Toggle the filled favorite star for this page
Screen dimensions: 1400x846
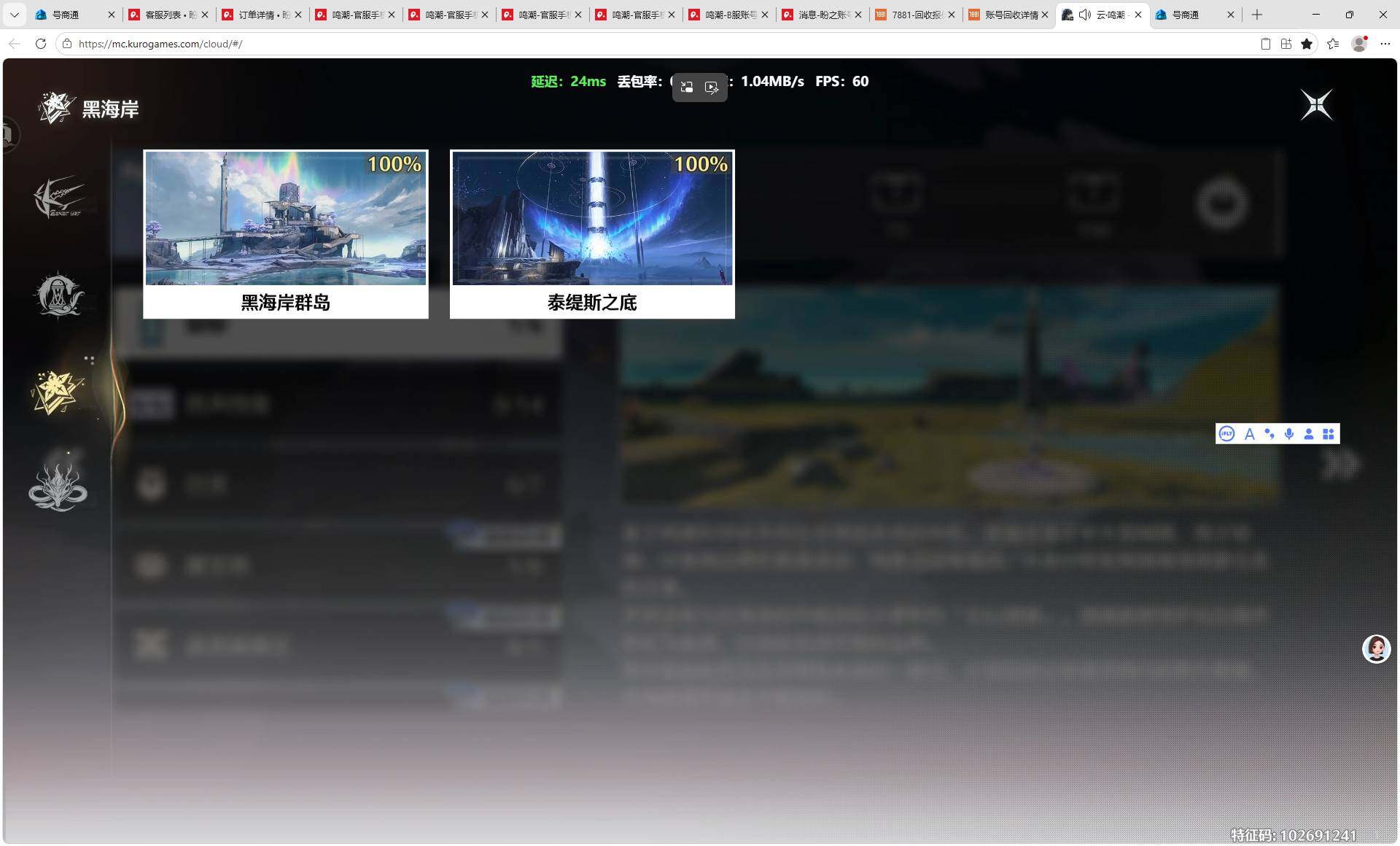[1307, 44]
